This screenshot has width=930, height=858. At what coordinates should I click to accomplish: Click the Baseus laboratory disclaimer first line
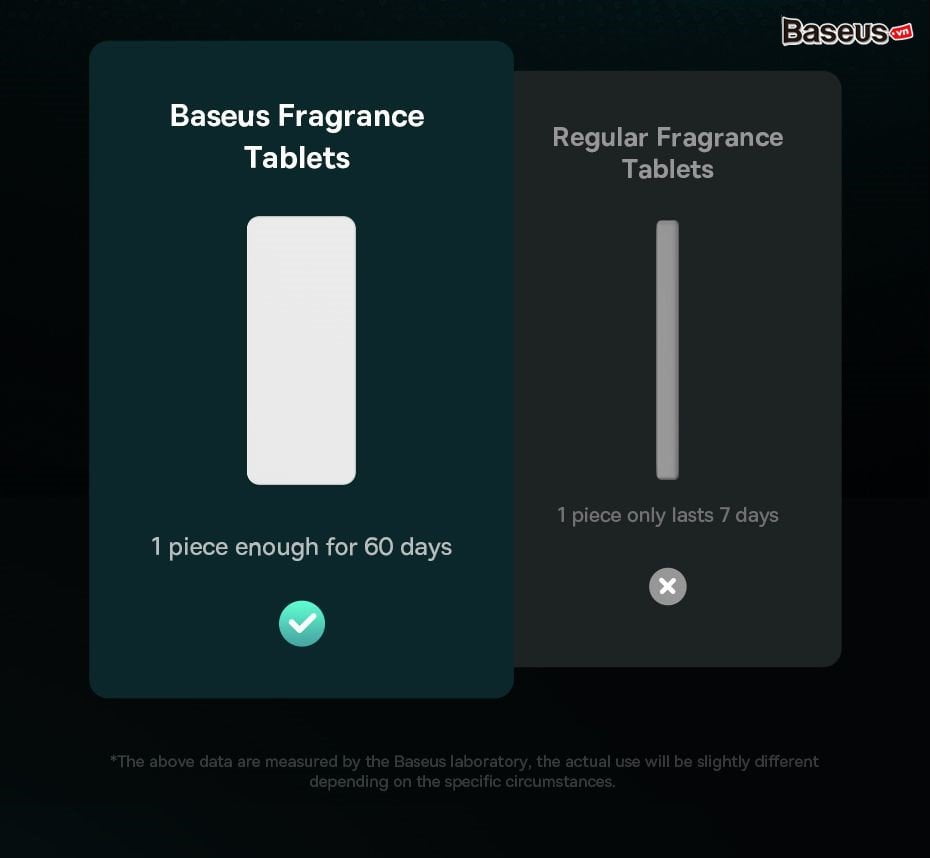point(464,761)
